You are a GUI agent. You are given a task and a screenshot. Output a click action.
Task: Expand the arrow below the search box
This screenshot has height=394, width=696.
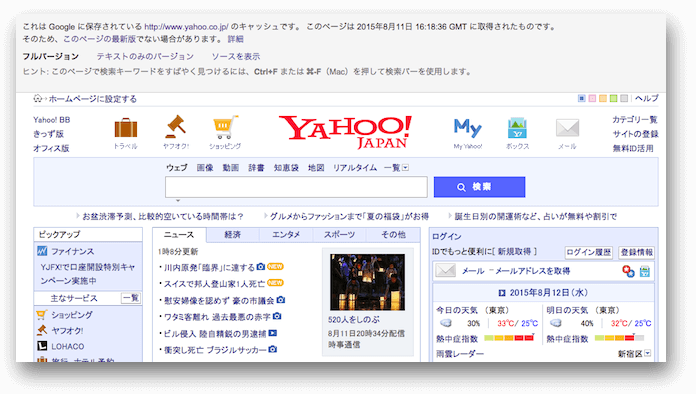178,201
